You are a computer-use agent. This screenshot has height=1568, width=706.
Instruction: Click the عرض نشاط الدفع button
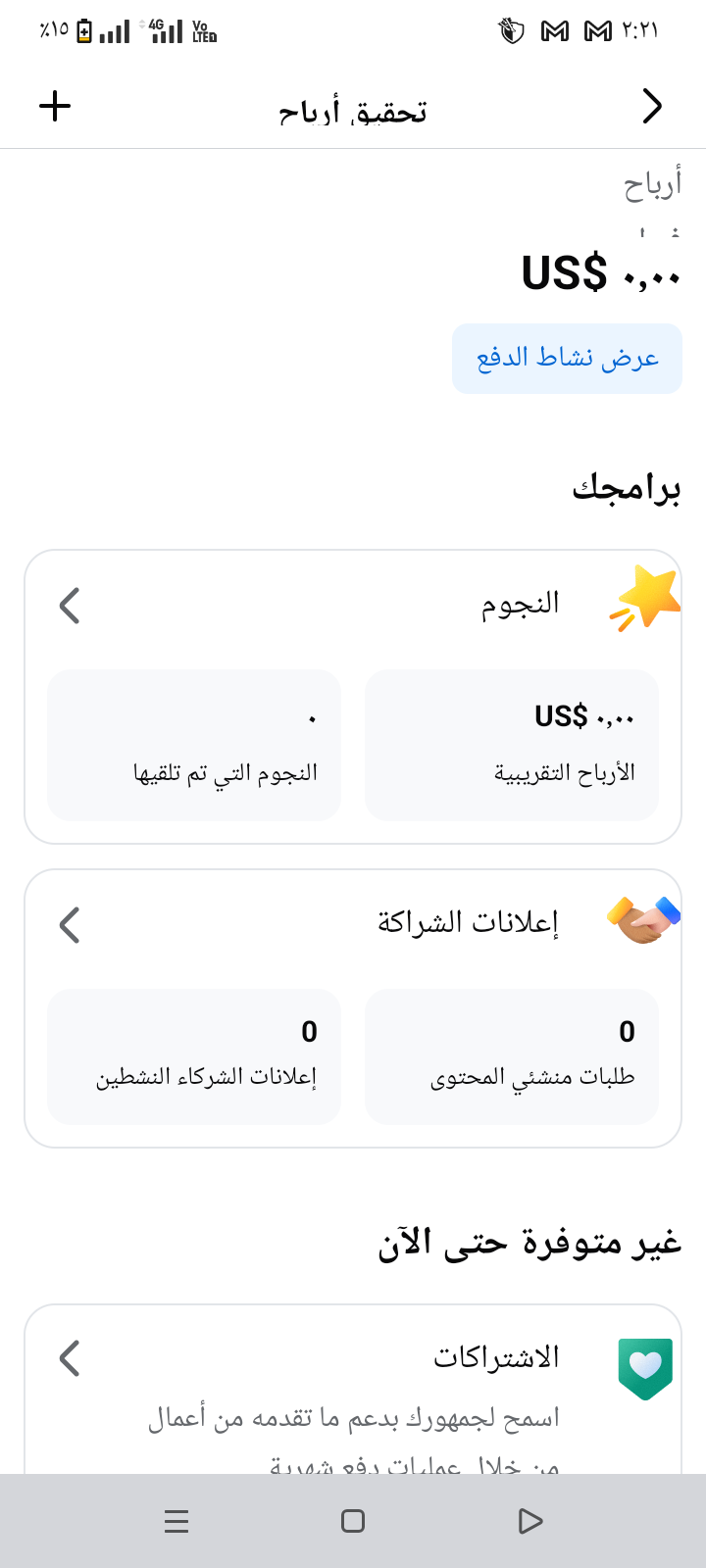tap(567, 359)
